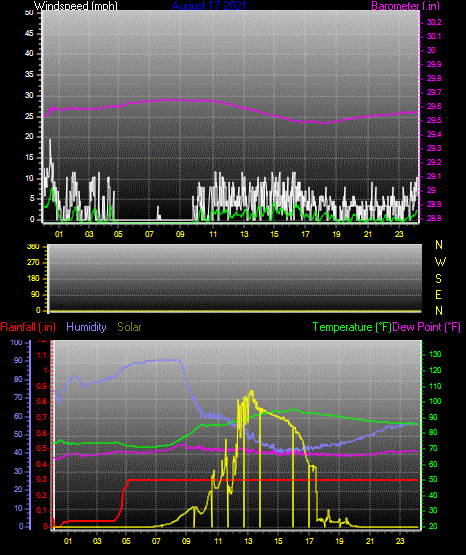Click the '25' windspeed axis value

[x=29, y=116]
